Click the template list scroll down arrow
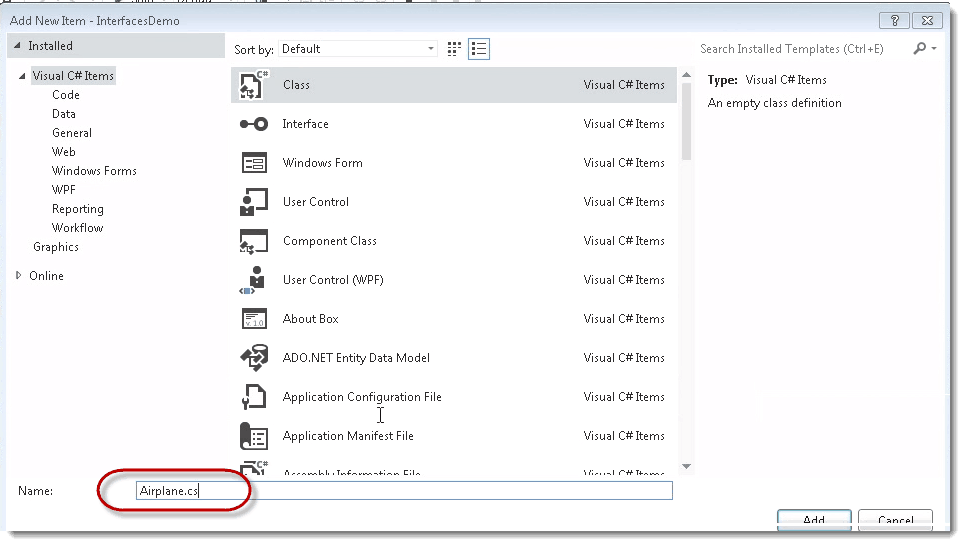Screen dimensions: 965x546 point(686,467)
